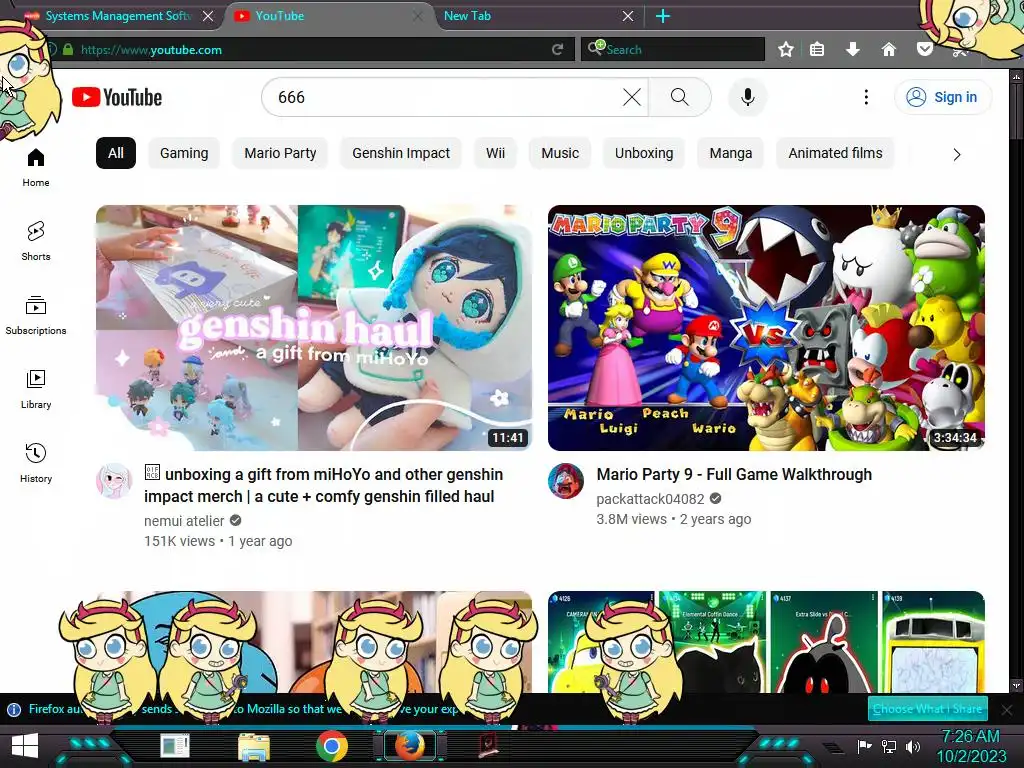Click the Firefox taskbar icon

409,746
